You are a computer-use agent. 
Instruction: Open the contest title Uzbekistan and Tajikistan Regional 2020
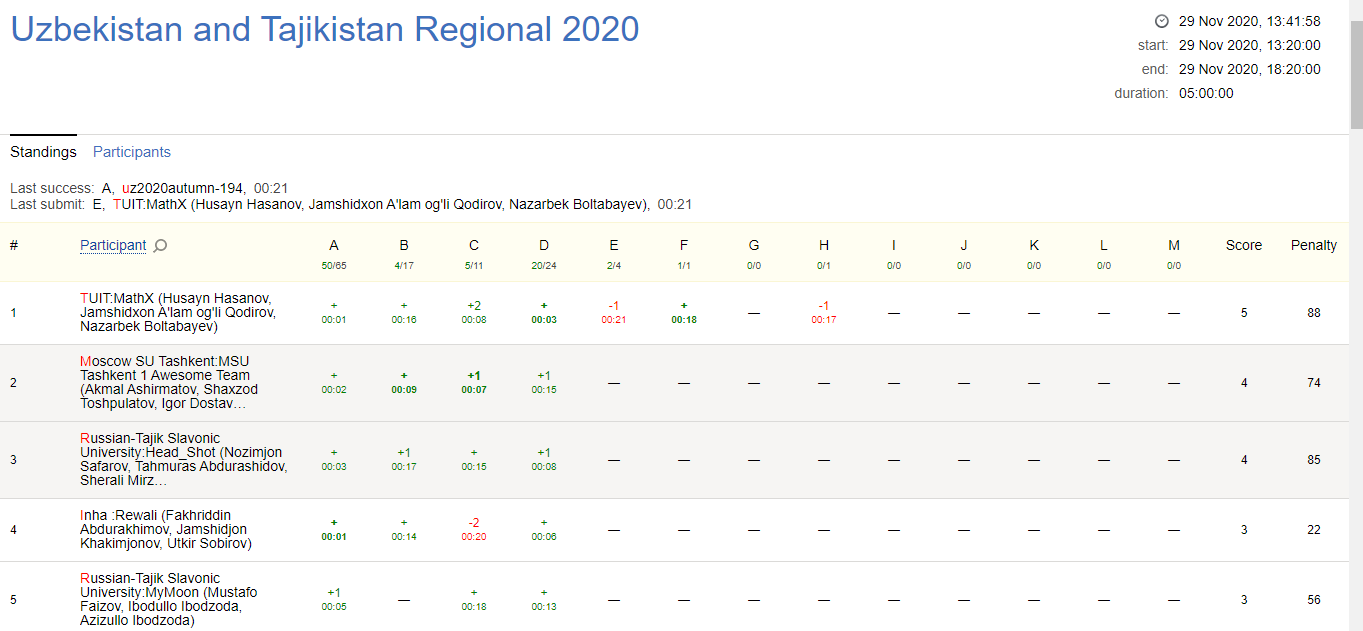click(325, 29)
